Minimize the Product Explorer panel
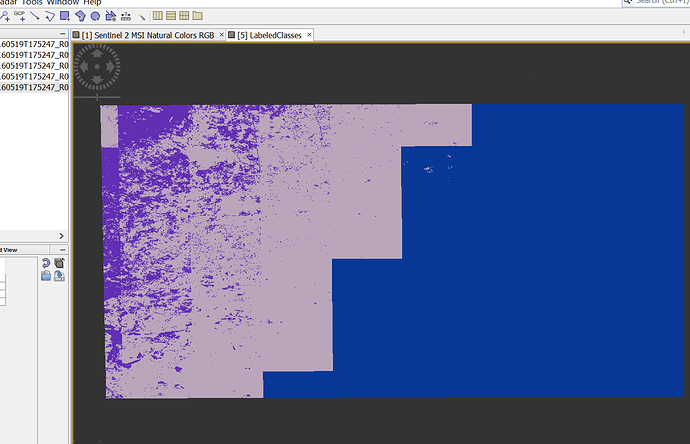The height and width of the screenshot is (444, 690). pos(62,33)
